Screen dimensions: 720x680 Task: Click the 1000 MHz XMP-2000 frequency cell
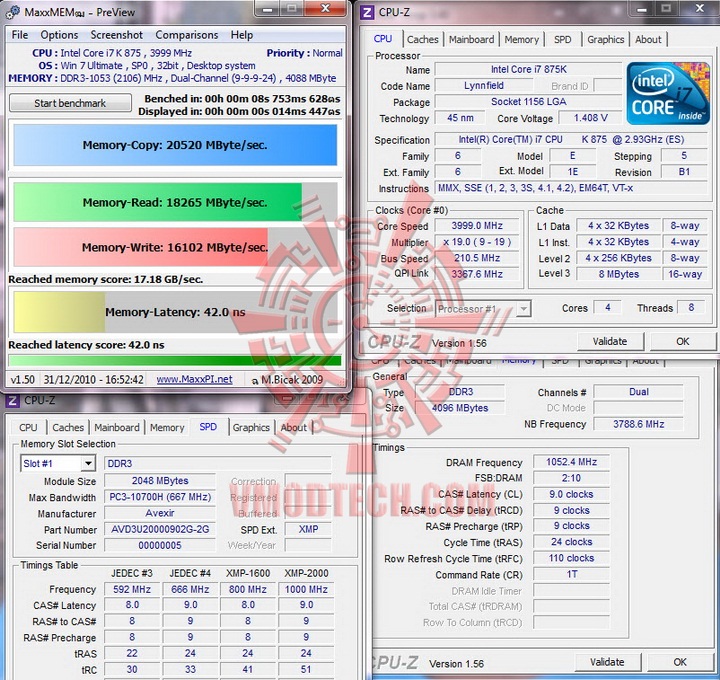click(306, 589)
